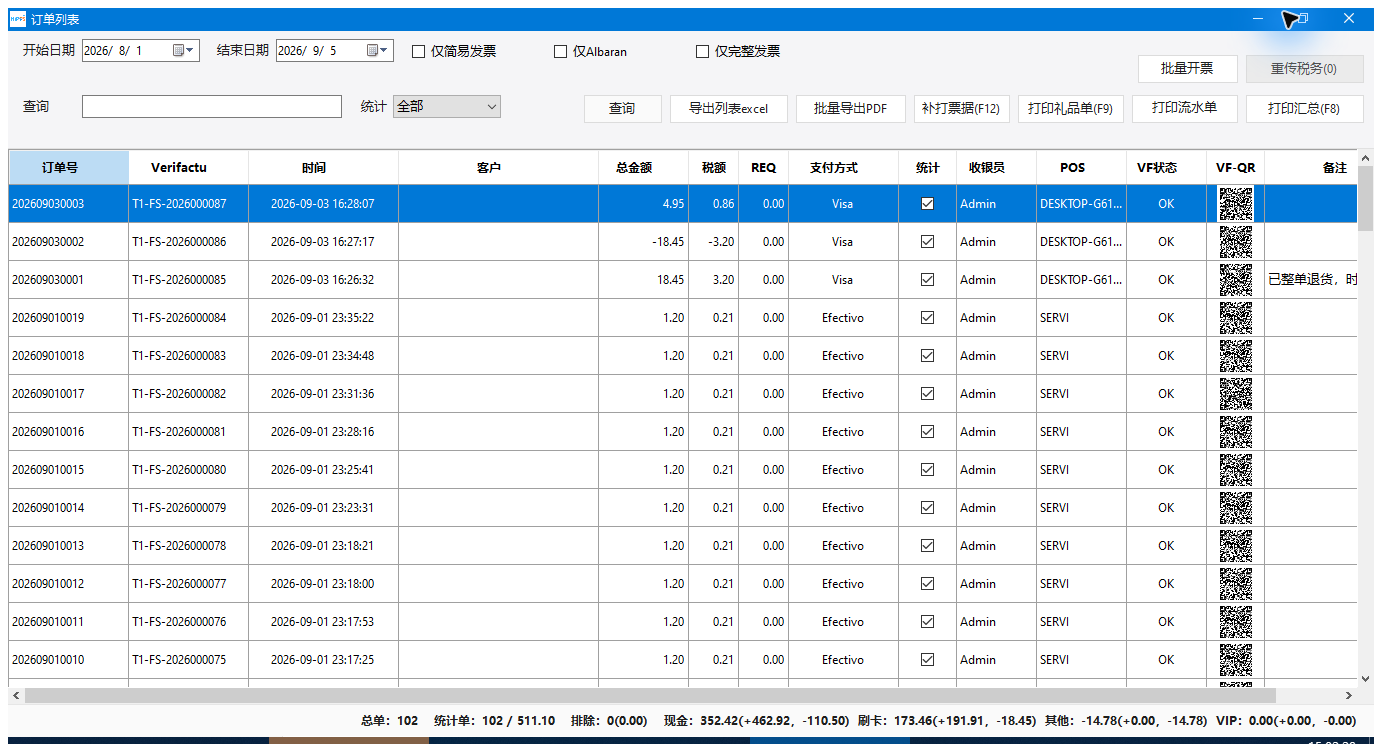Toggle 统计 checkbox for order 202609010019
The image size is (1382, 744).
coord(927,317)
